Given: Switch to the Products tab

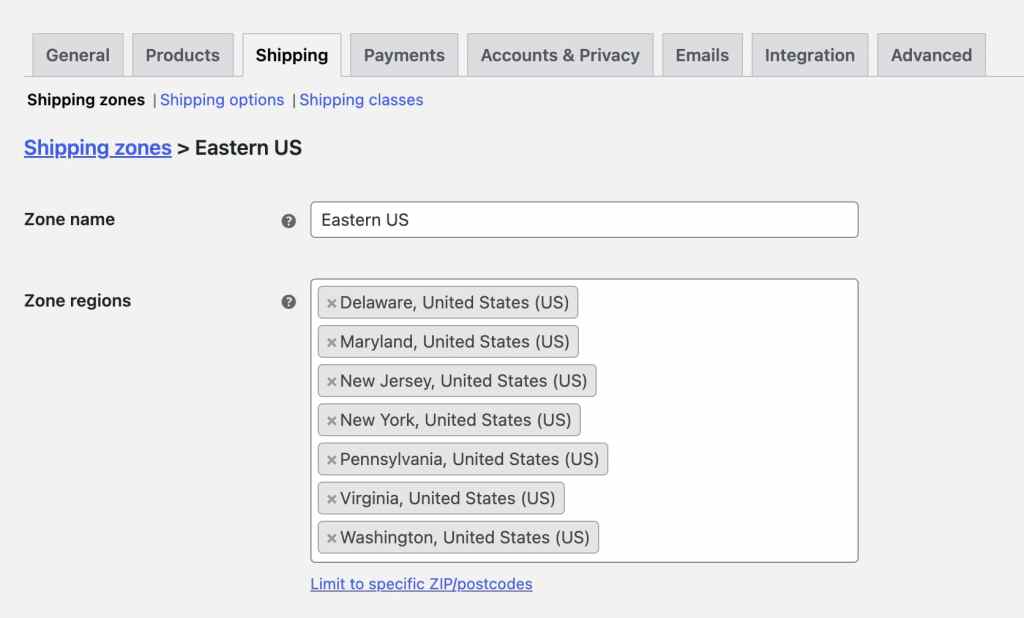Looking at the screenshot, I should 182,55.
